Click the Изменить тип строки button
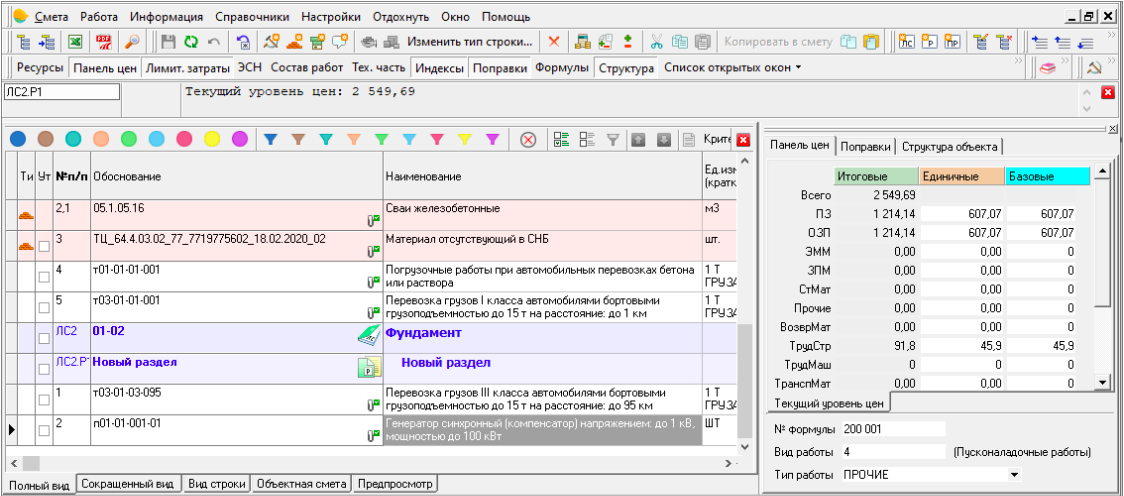The image size is (1124, 496). [x=470, y=42]
